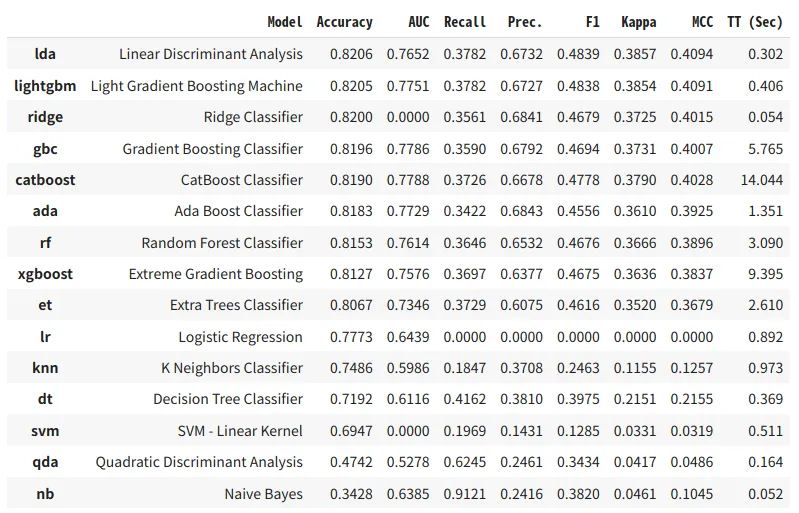
Task: Select the 0.8206 accuracy value cell
Action: (x=351, y=54)
